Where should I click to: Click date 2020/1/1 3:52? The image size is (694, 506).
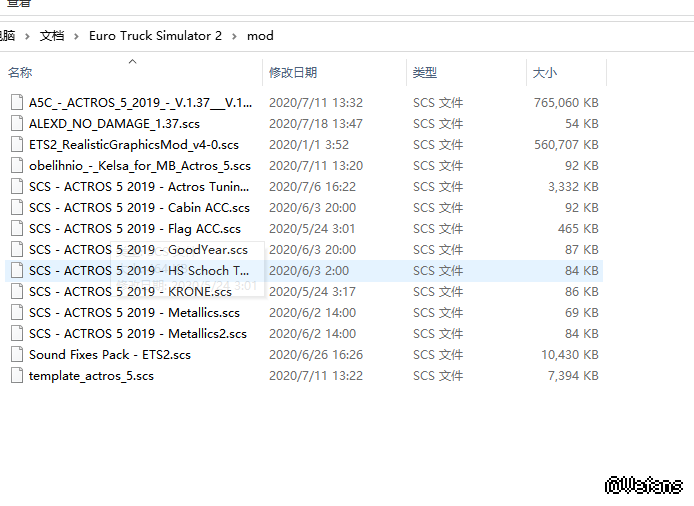coord(309,145)
